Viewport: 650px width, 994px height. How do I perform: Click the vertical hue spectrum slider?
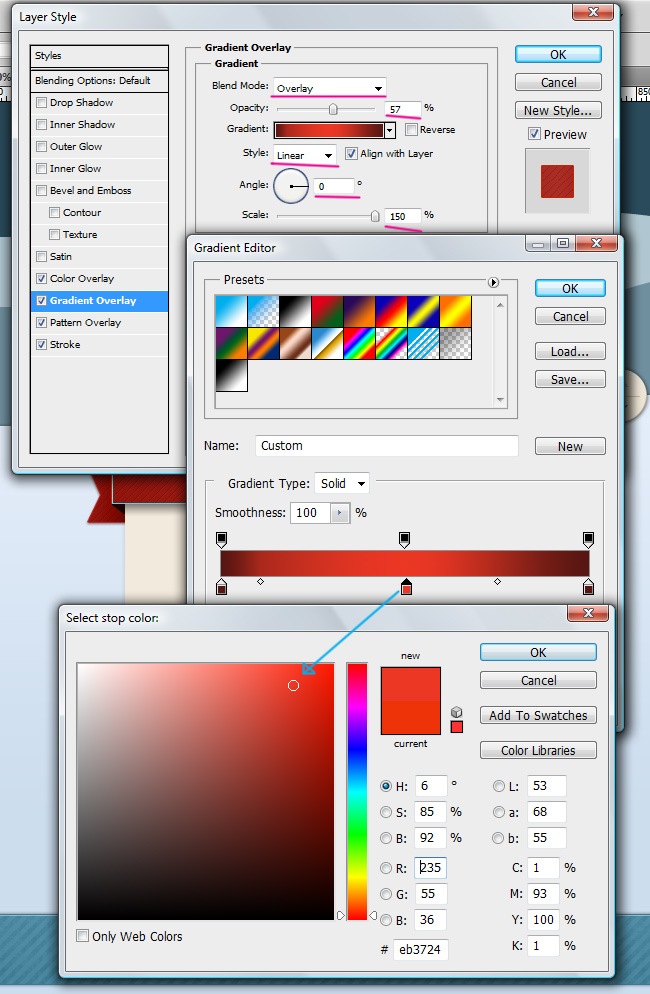pyautogui.click(x=357, y=790)
